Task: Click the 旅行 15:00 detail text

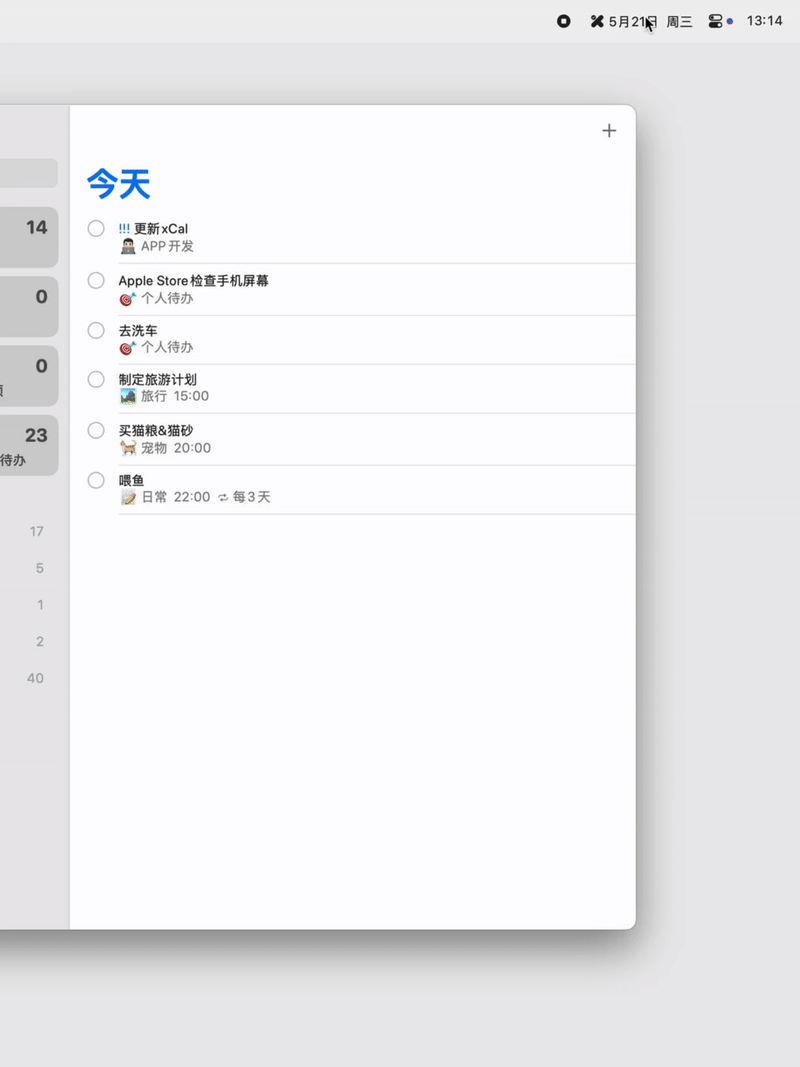Action: (175, 396)
